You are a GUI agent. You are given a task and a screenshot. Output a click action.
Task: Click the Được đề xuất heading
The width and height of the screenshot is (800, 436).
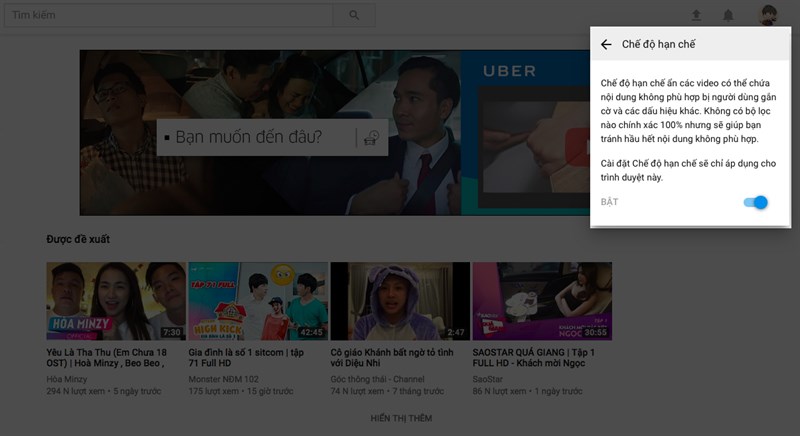coord(78,239)
